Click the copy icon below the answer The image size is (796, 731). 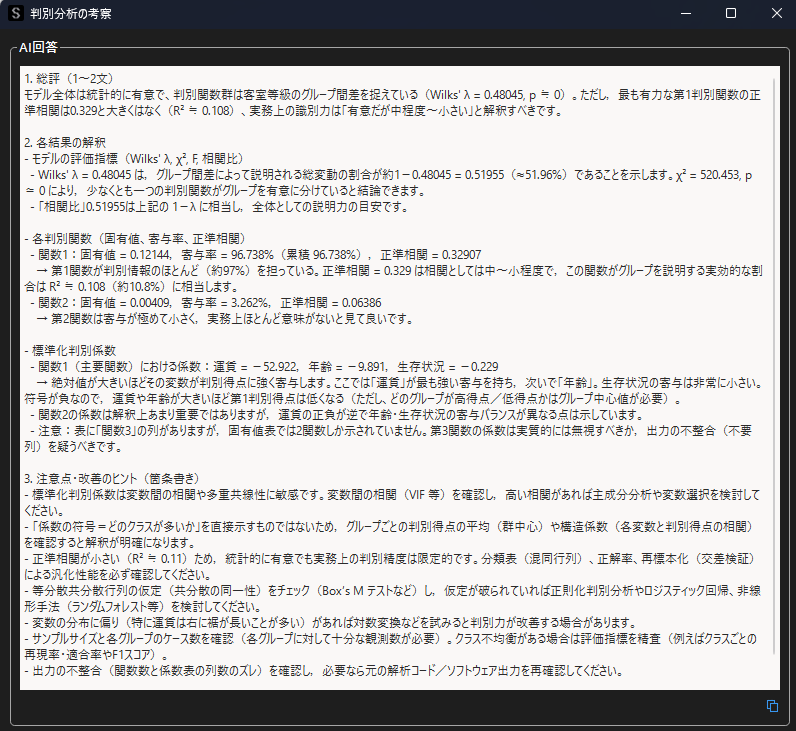point(772,706)
